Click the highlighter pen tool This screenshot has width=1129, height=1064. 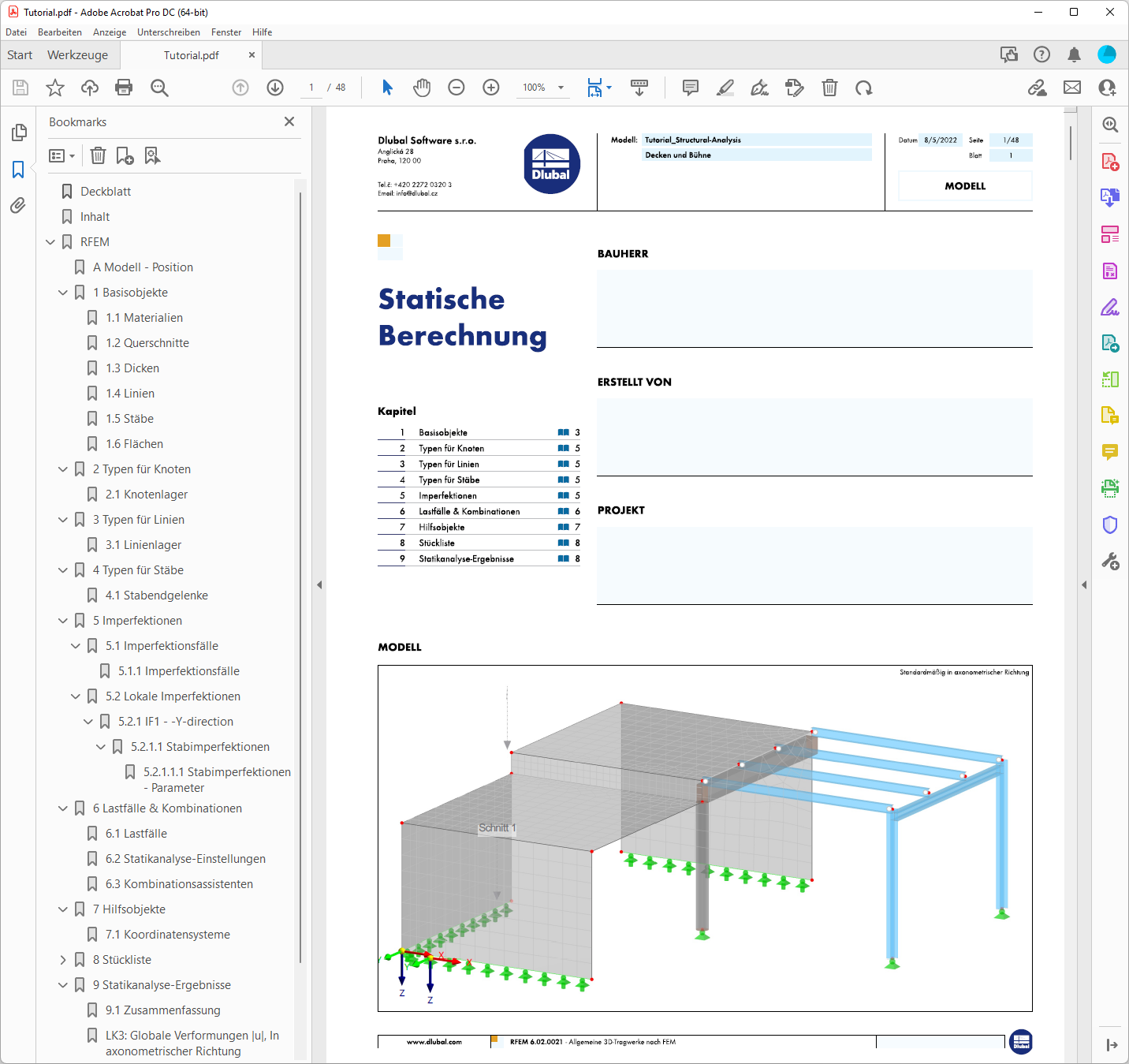725,88
